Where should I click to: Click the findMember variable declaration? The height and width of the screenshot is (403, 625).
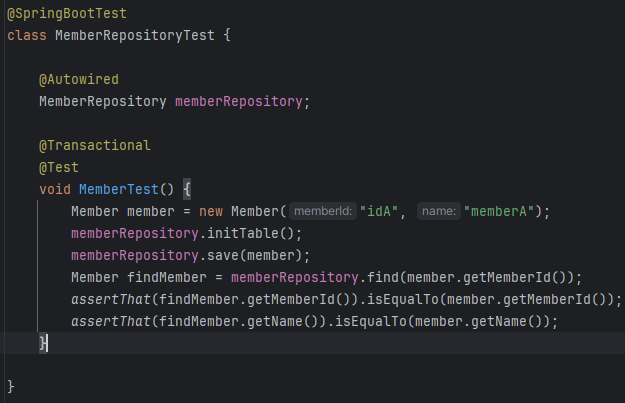tap(167, 277)
